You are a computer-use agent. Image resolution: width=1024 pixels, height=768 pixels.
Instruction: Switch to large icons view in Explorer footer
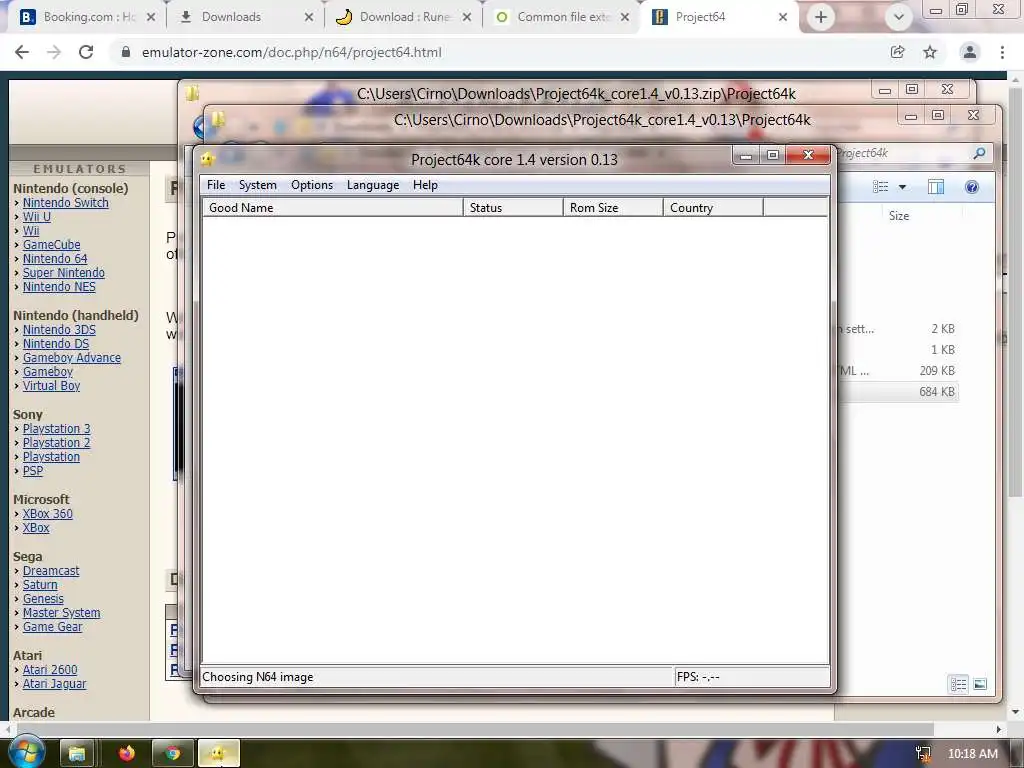[980, 684]
